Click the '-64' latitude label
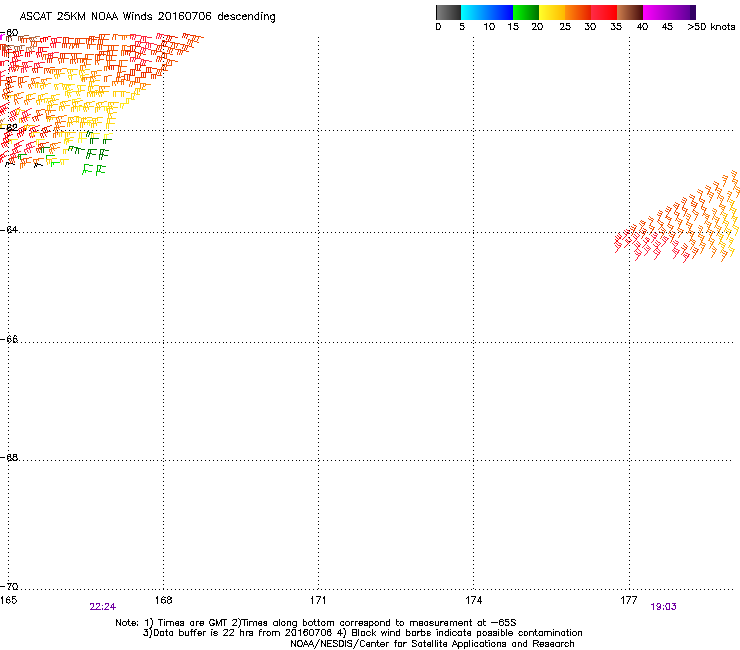Viewport: 740px width, 650px height. click(x=9, y=229)
